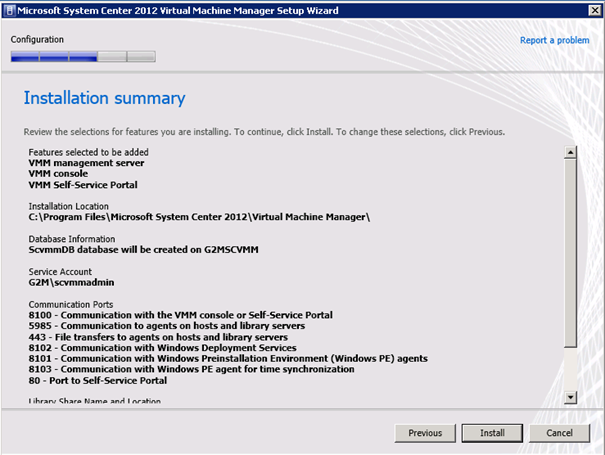This screenshot has height=455, width=605.
Task: Close the Setup Wizard window
Action: [595, 10]
